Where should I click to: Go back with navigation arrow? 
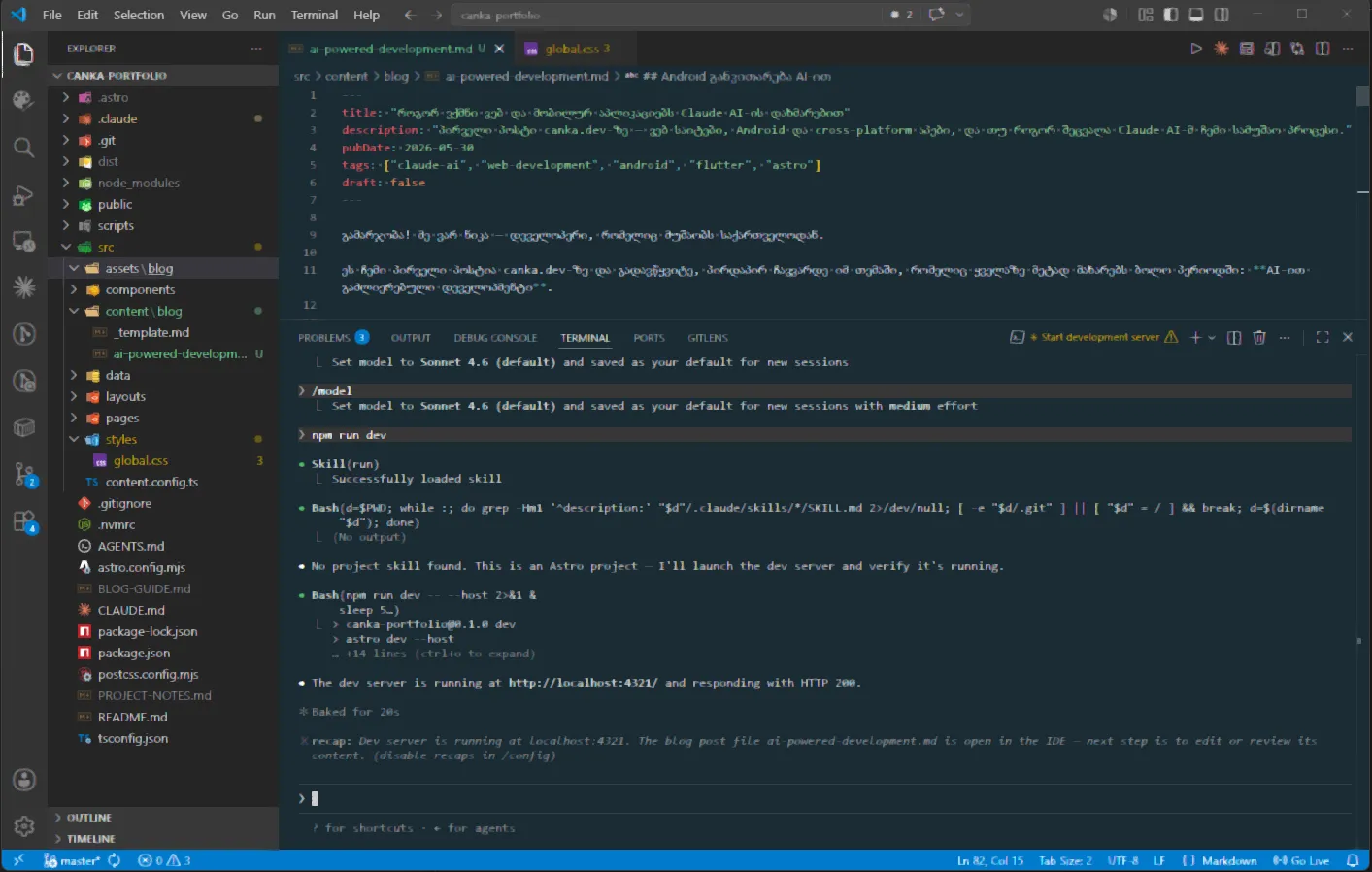(410, 15)
